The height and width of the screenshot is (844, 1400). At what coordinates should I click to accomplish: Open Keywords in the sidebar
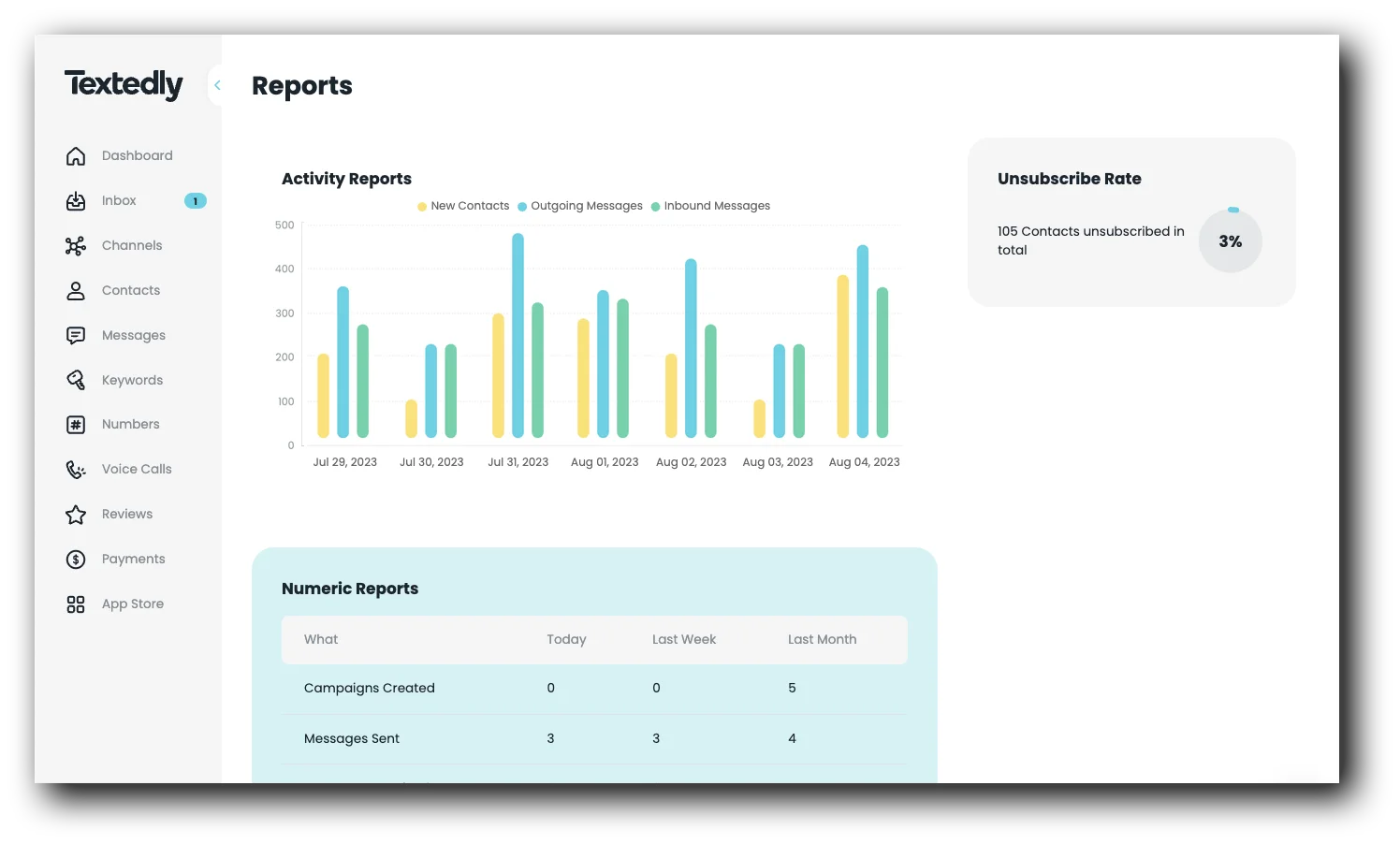coord(132,380)
